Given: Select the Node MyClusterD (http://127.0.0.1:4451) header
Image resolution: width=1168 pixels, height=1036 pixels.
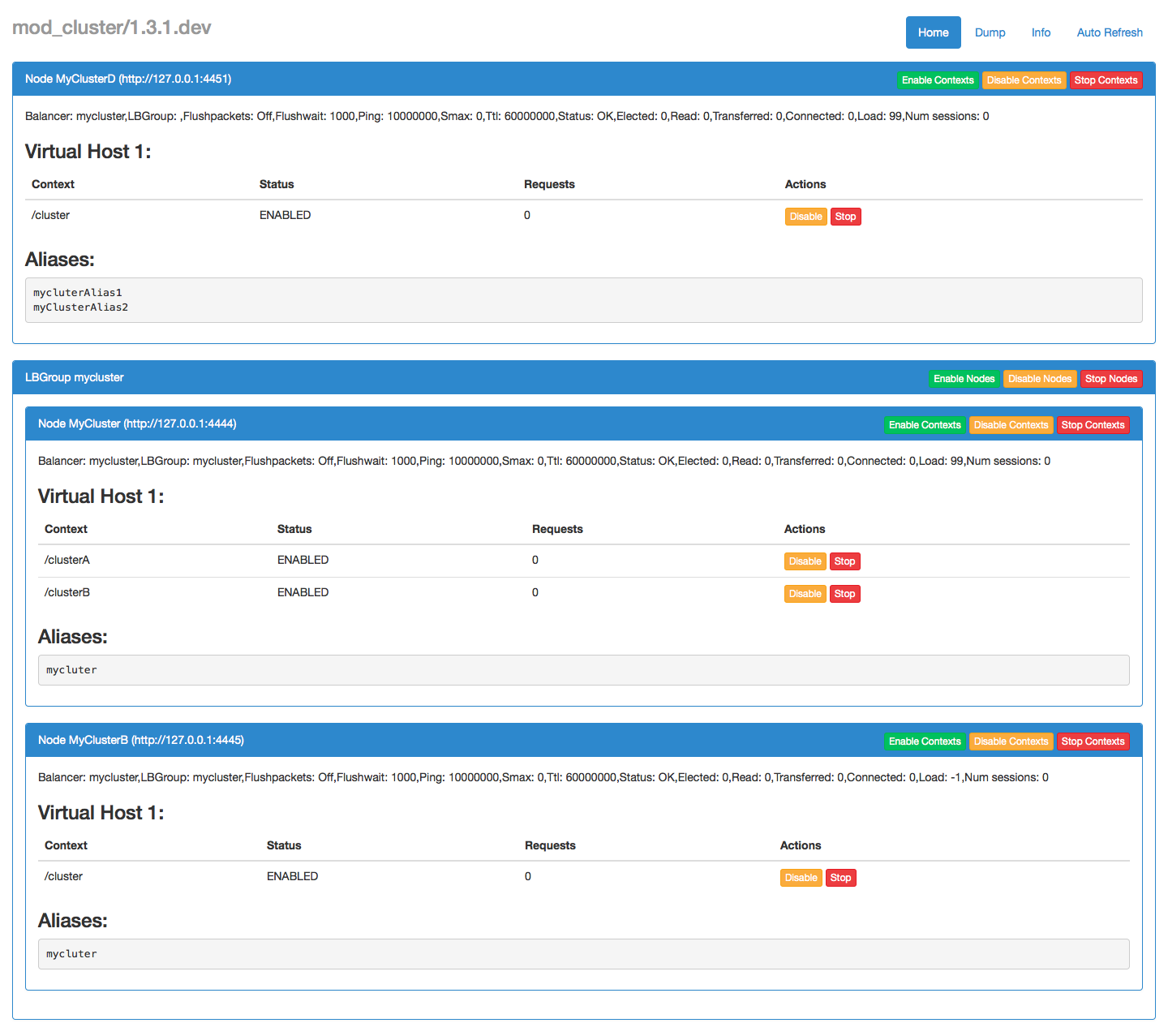Looking at the screenshot, I should (x=128, y=79).
